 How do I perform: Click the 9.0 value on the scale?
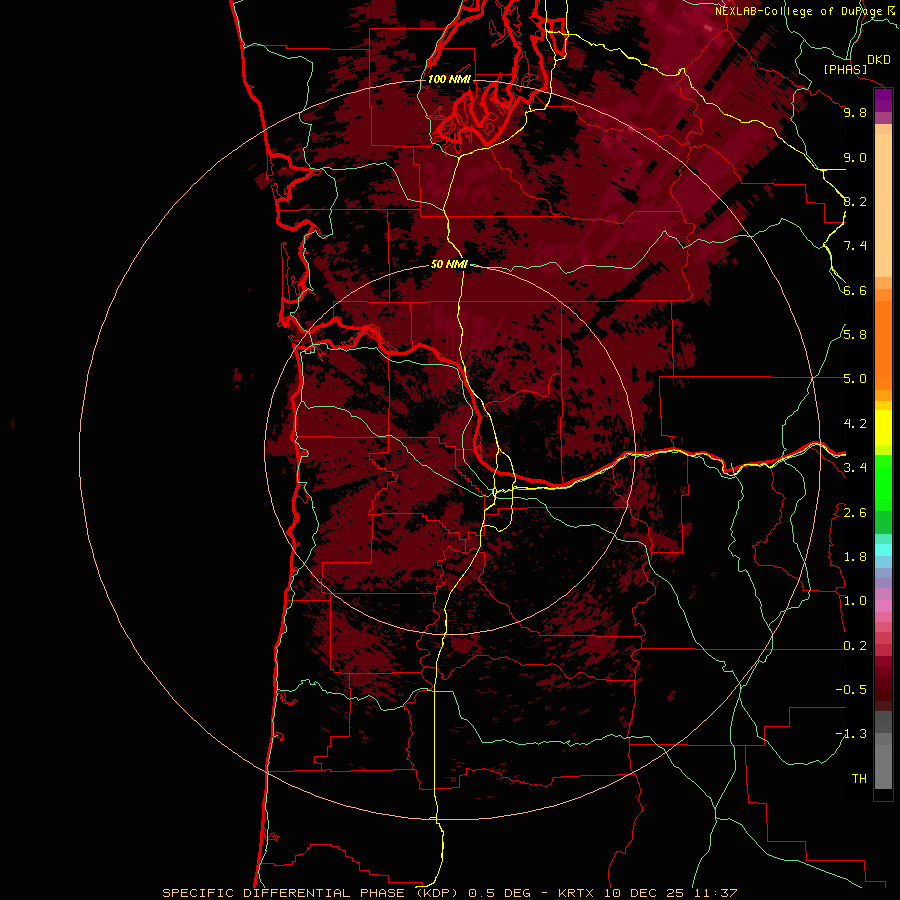pyautogui.click(x=855, y=157)
